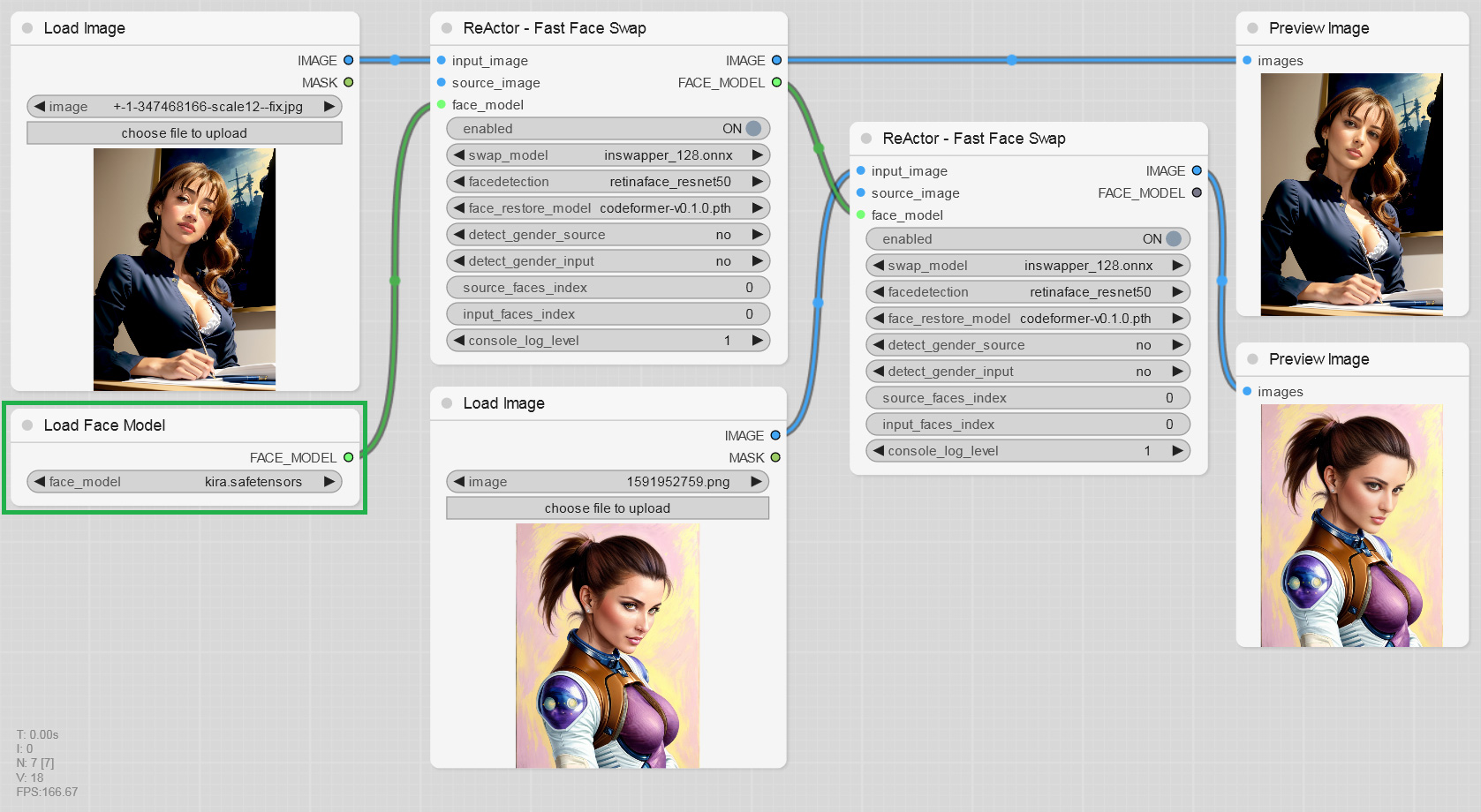The height and width of the screenshot is (812, 1481).
Task: Open the image selector showing 1591952759.png
Action: 607,481
